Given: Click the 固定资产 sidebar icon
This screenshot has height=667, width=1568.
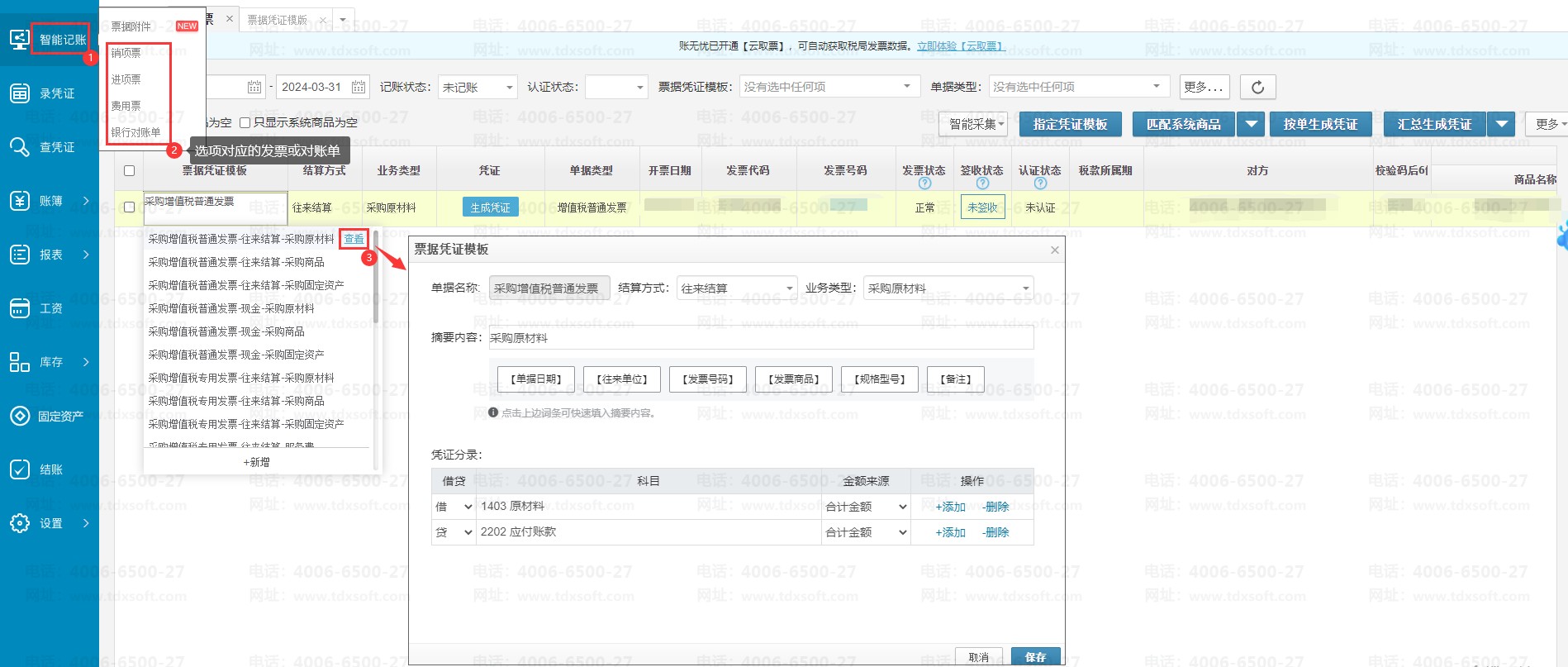Looking at the screenshot, I should [20, 416].
